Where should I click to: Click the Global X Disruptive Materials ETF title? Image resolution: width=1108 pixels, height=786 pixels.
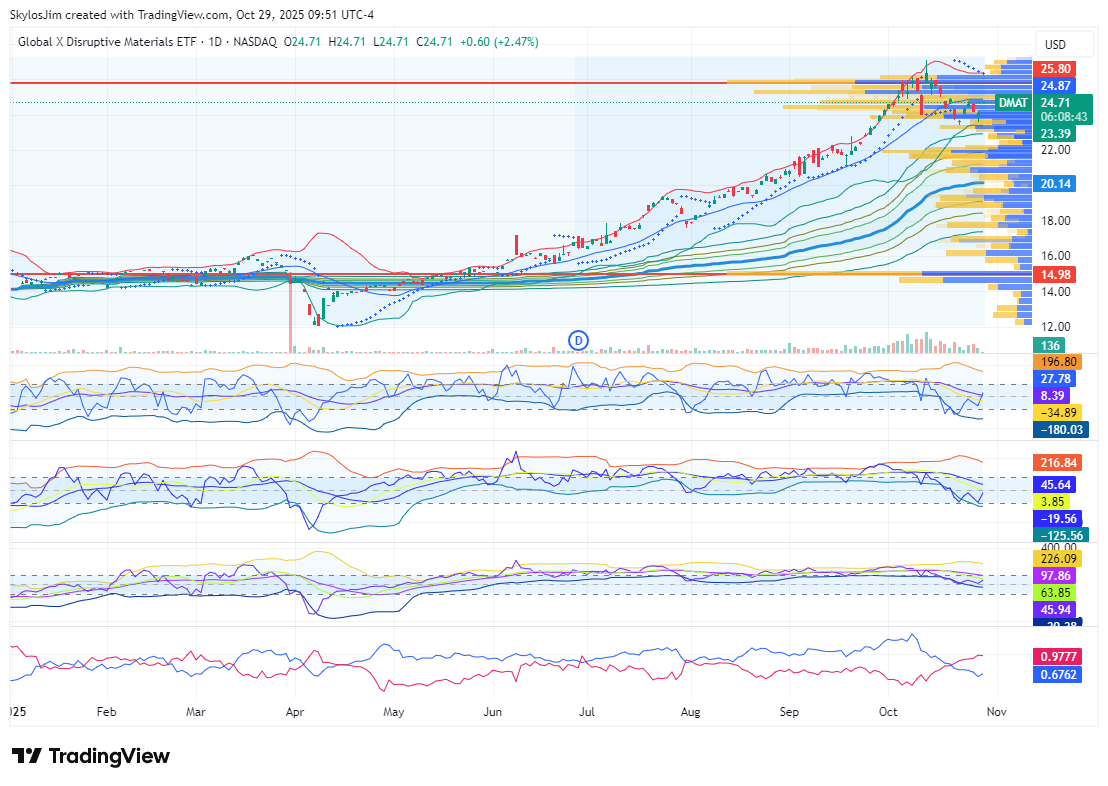click(105, 42)
